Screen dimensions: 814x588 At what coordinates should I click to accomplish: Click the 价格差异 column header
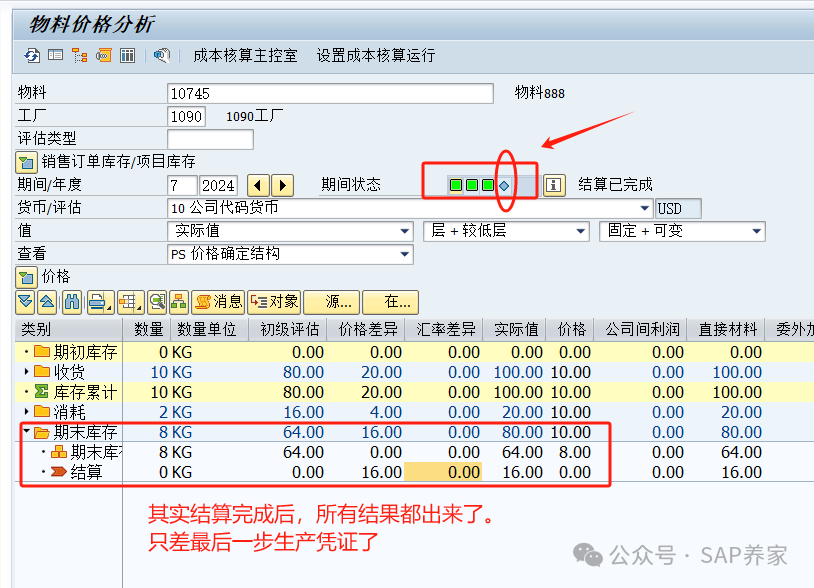[x=365, y=330]
